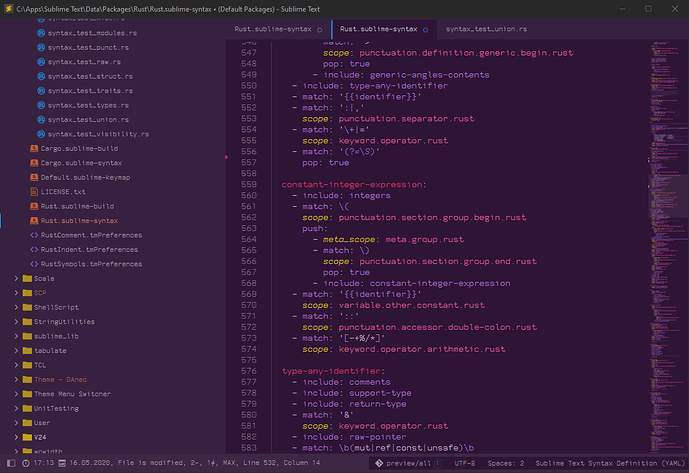Open syntax_test_modules.rs from sidebar
Viewport: 689px width, 473px height.
[x=92, y=33]
